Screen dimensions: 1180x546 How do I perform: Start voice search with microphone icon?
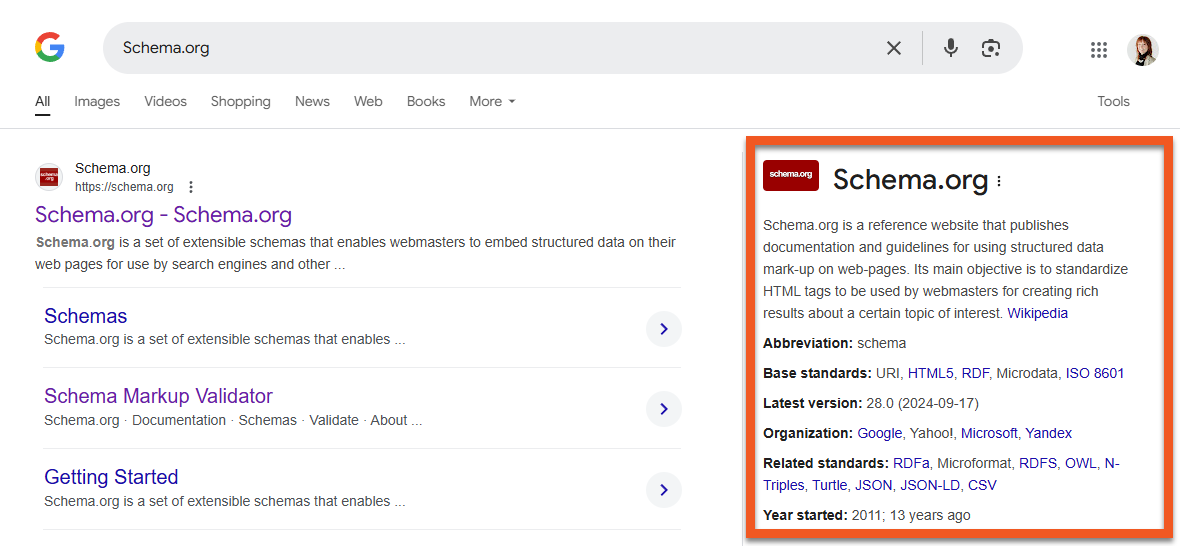(x=951, y=48)
